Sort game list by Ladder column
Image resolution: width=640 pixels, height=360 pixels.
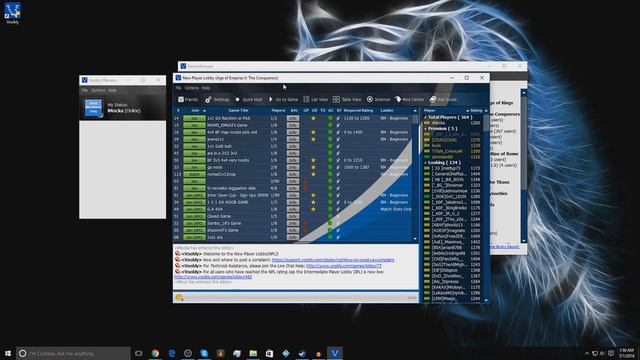point(387,111)
